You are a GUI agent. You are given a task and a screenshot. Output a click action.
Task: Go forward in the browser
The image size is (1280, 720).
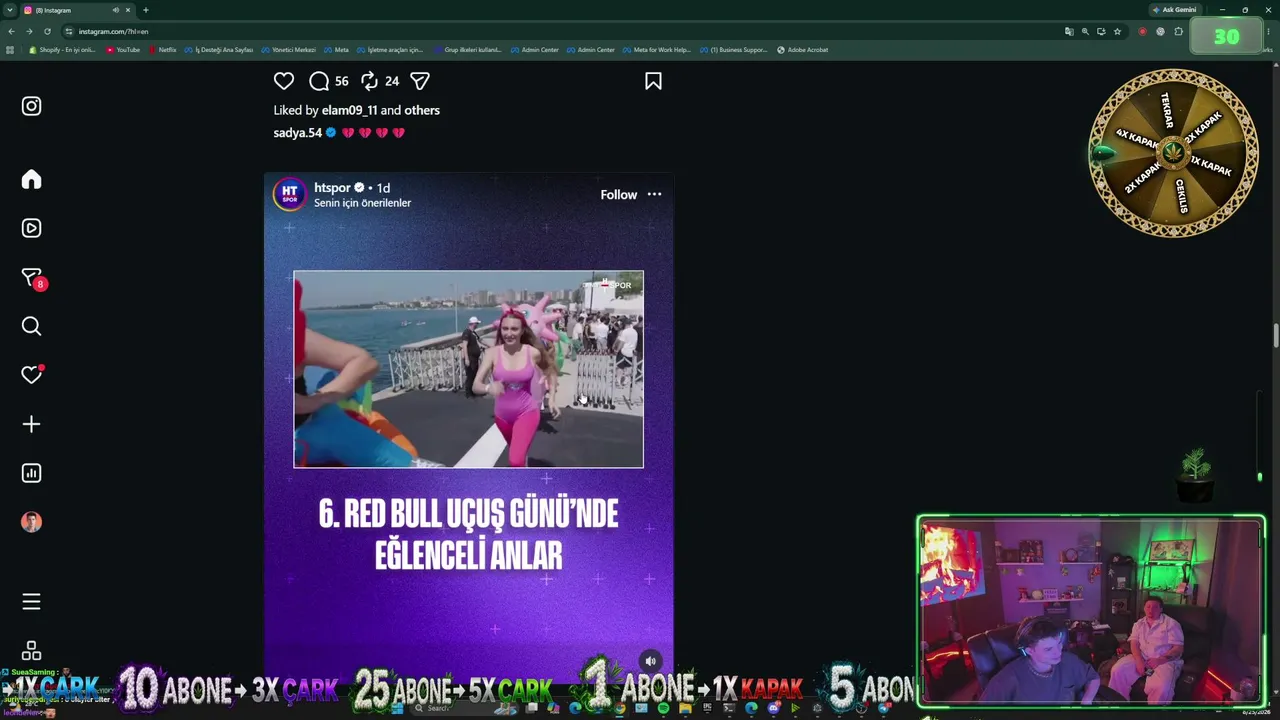coord(29,31)
